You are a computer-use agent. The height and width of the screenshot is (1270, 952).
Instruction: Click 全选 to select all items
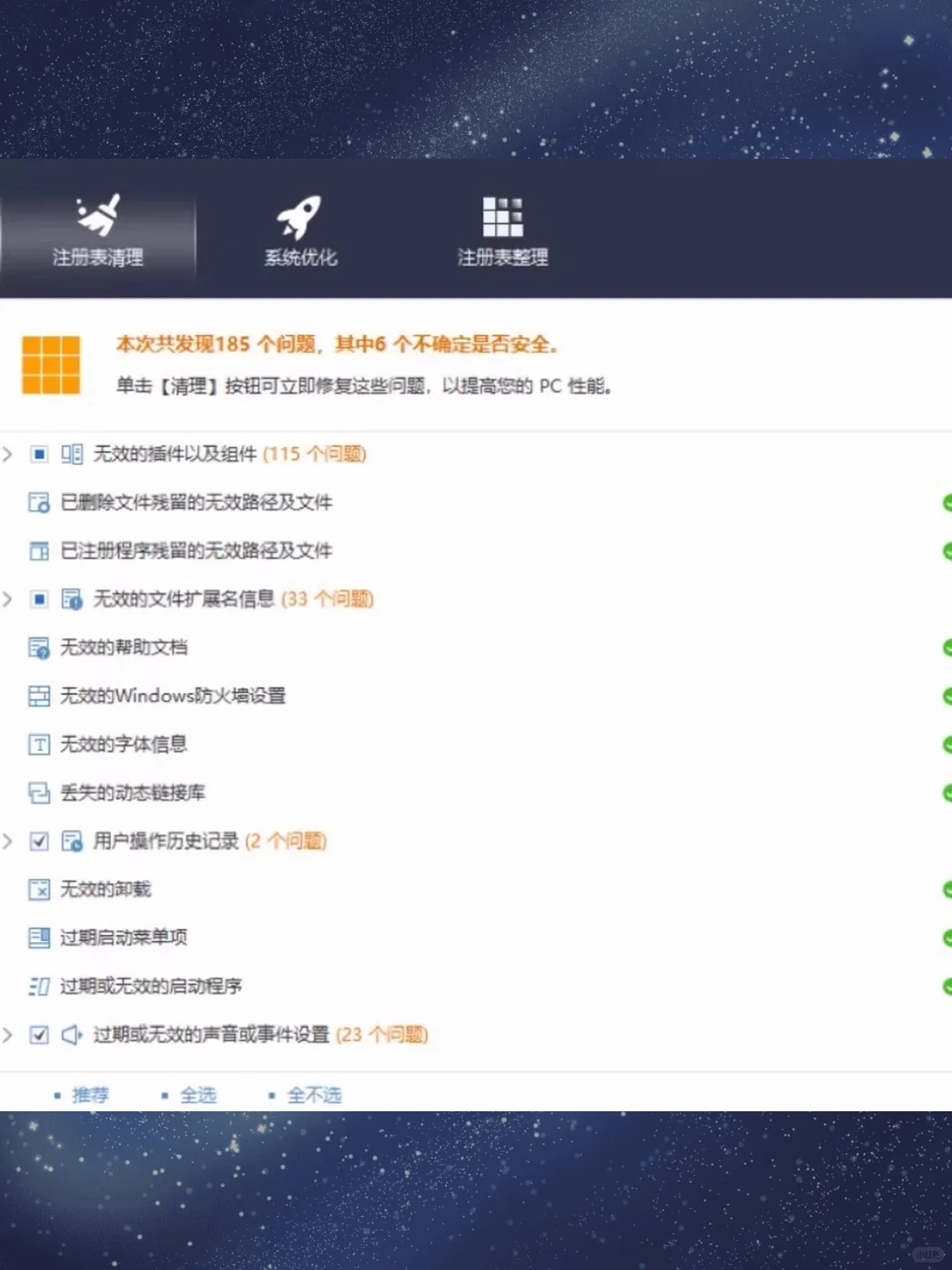click(197, 1095)
